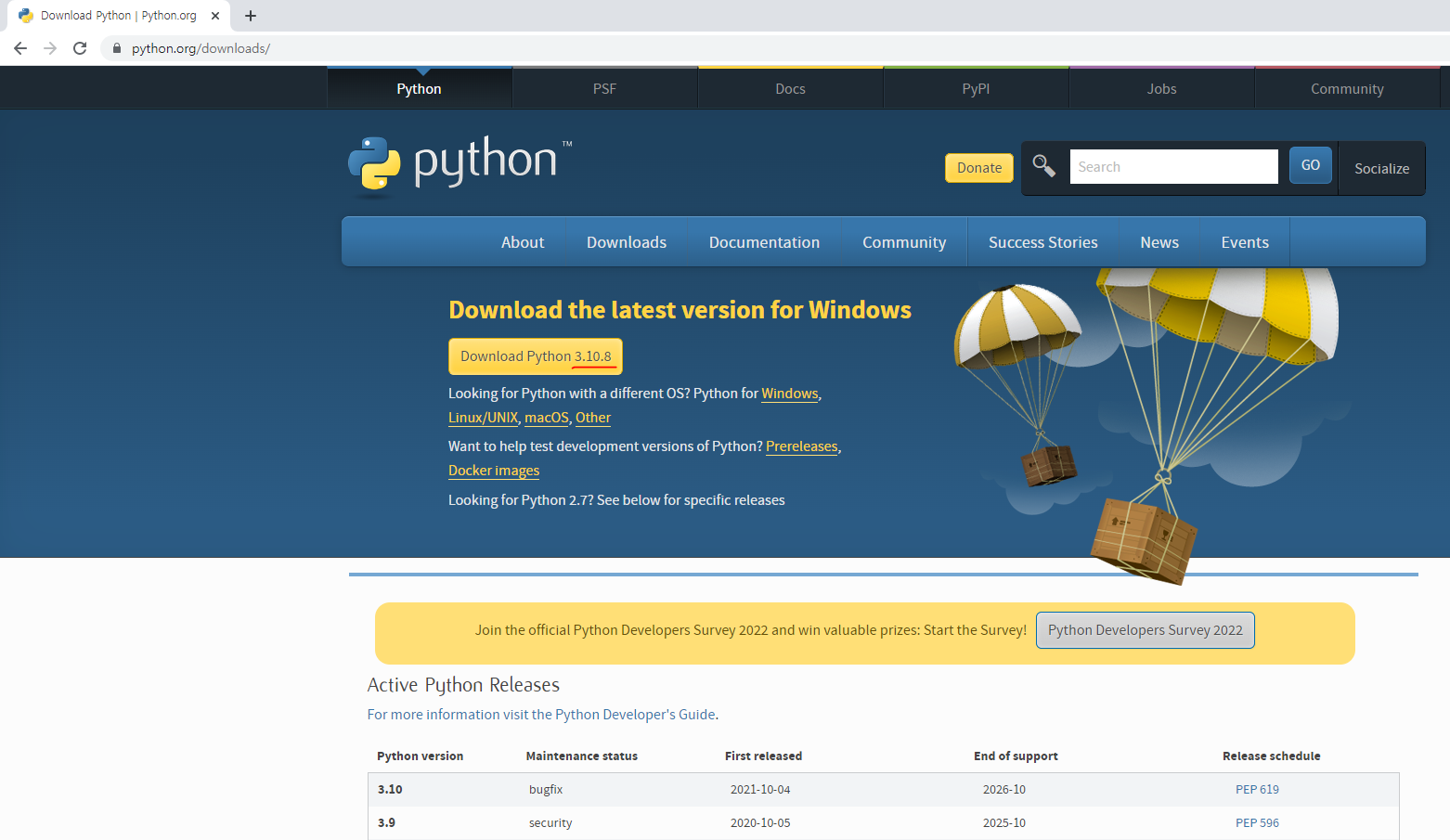Open the Jobs top navigation tab
1450x840 pixels.
pyautogui.click(x=1161, y=89)
